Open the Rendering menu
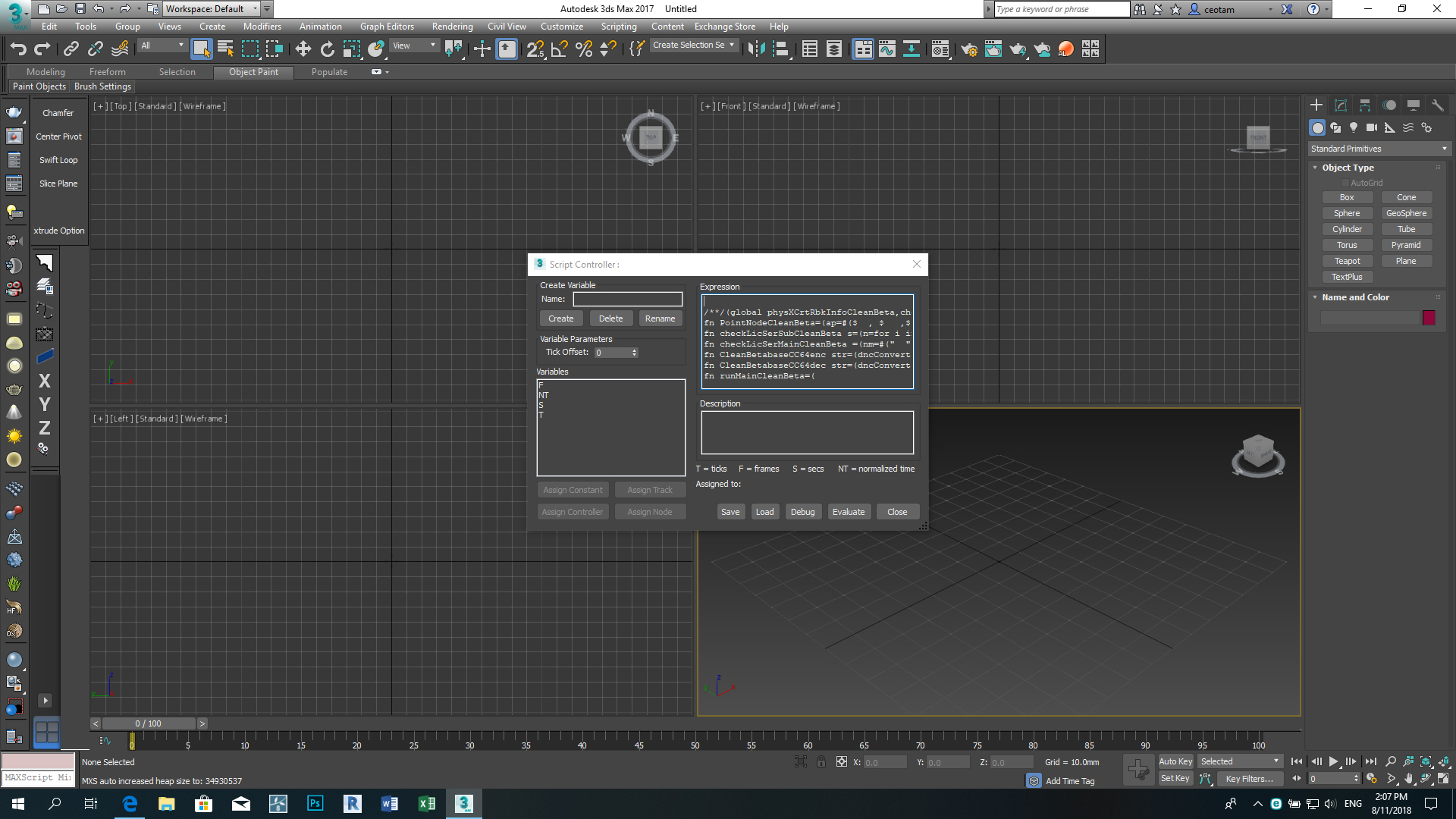Screen dimensions: 1456x819 pyautogui.click(x=452, y=27)
